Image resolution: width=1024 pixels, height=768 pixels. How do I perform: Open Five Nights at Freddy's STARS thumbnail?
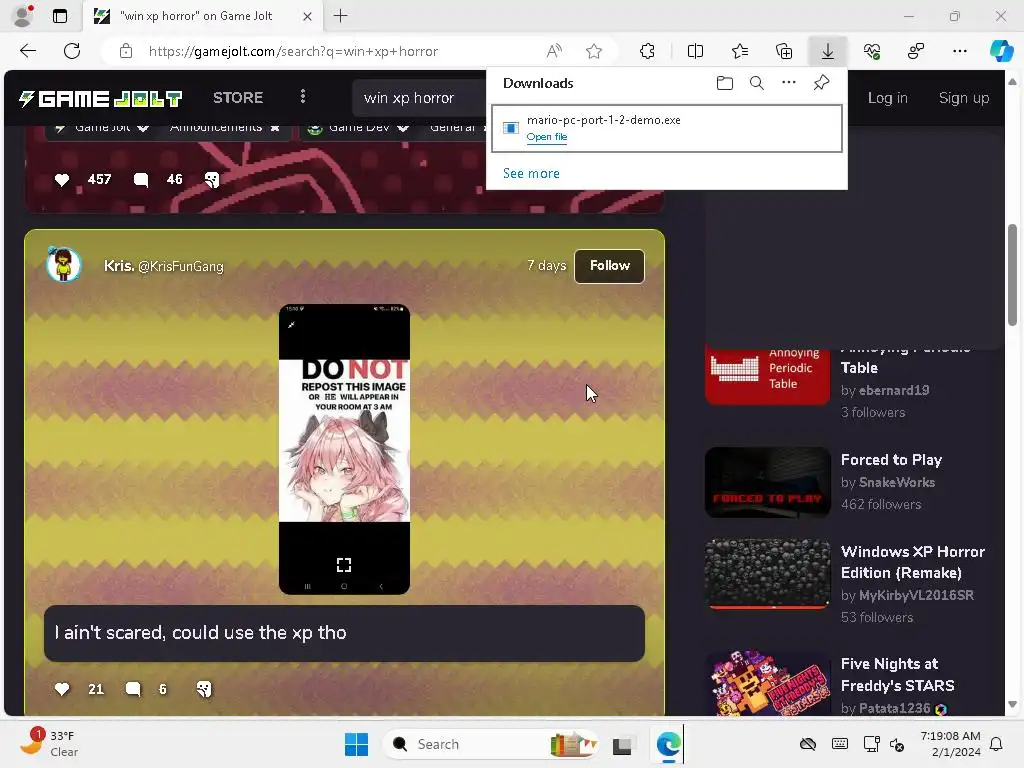coord(767,682)
